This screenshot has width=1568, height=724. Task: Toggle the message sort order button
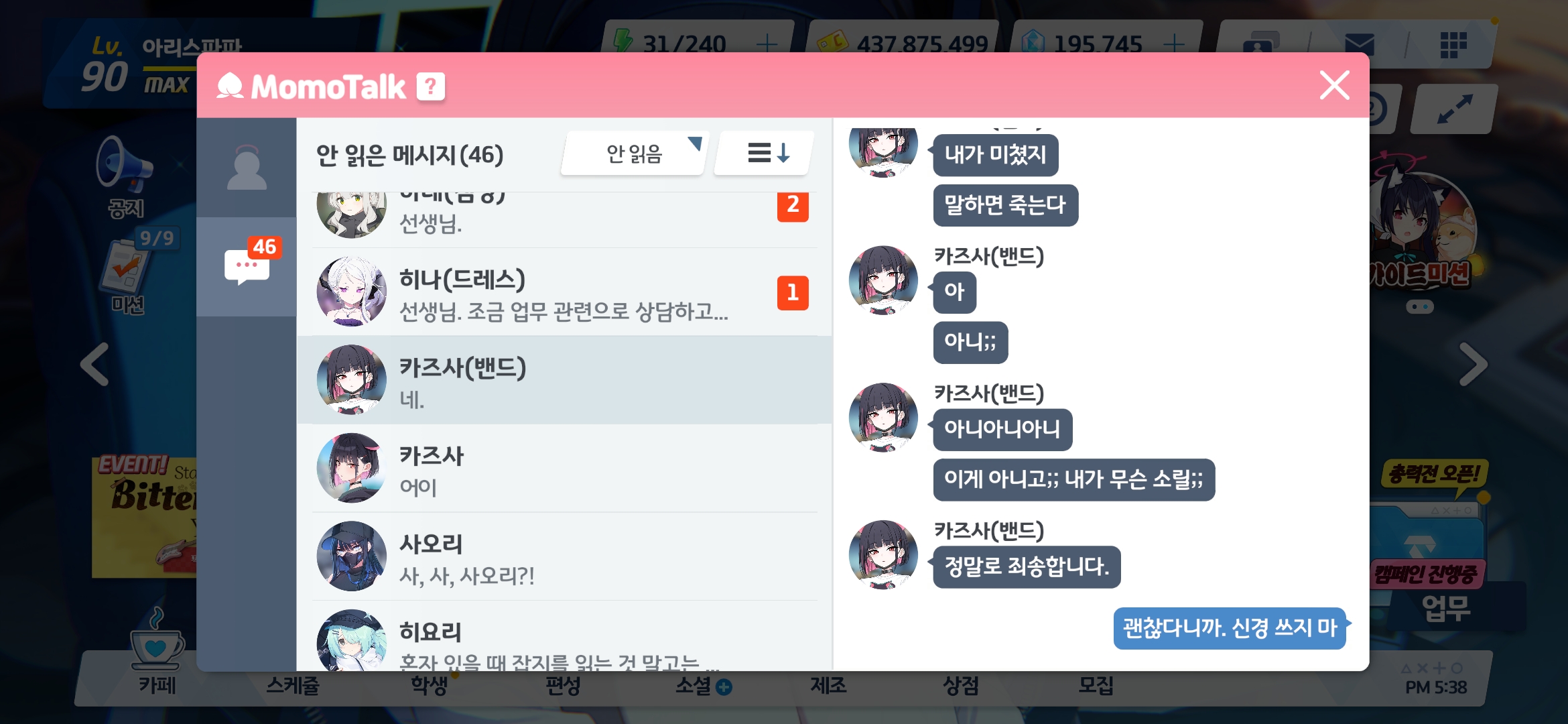(x=765, y=154)
